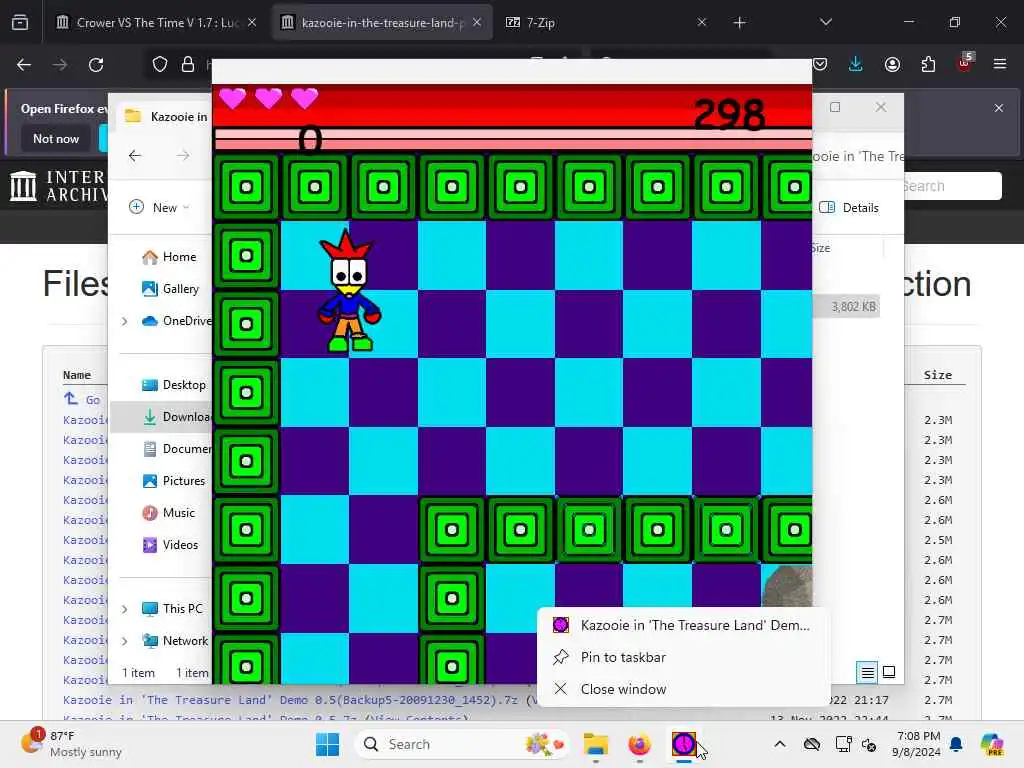Switch to kazooie-in-the-treasure-land tab
The width and height of the screenshot is (1024, 768).
pyautogui.click(x=382, y=23)
